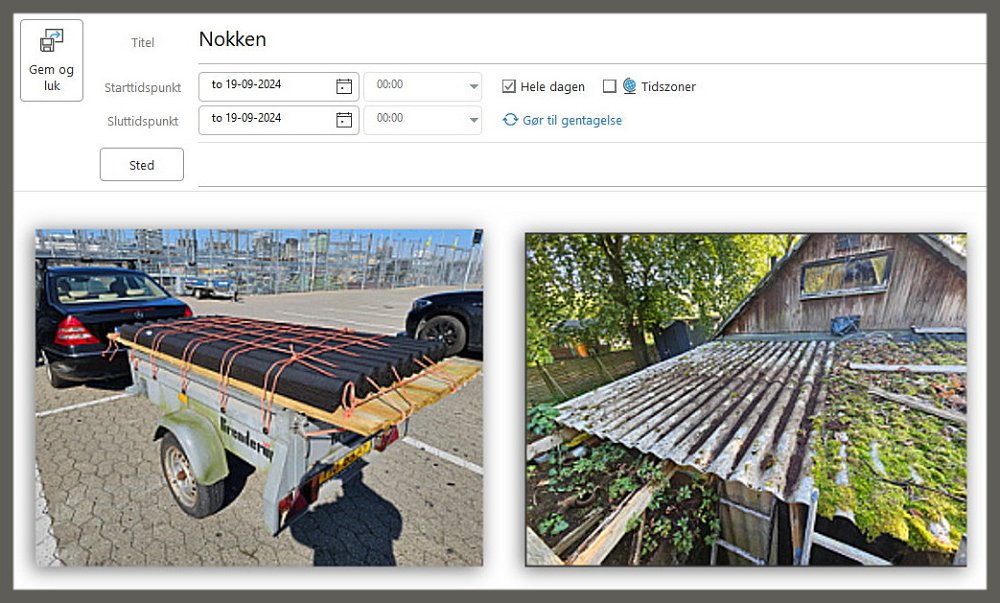Click the Titel label
This screenshot has height=603, width=1000.
143,42
